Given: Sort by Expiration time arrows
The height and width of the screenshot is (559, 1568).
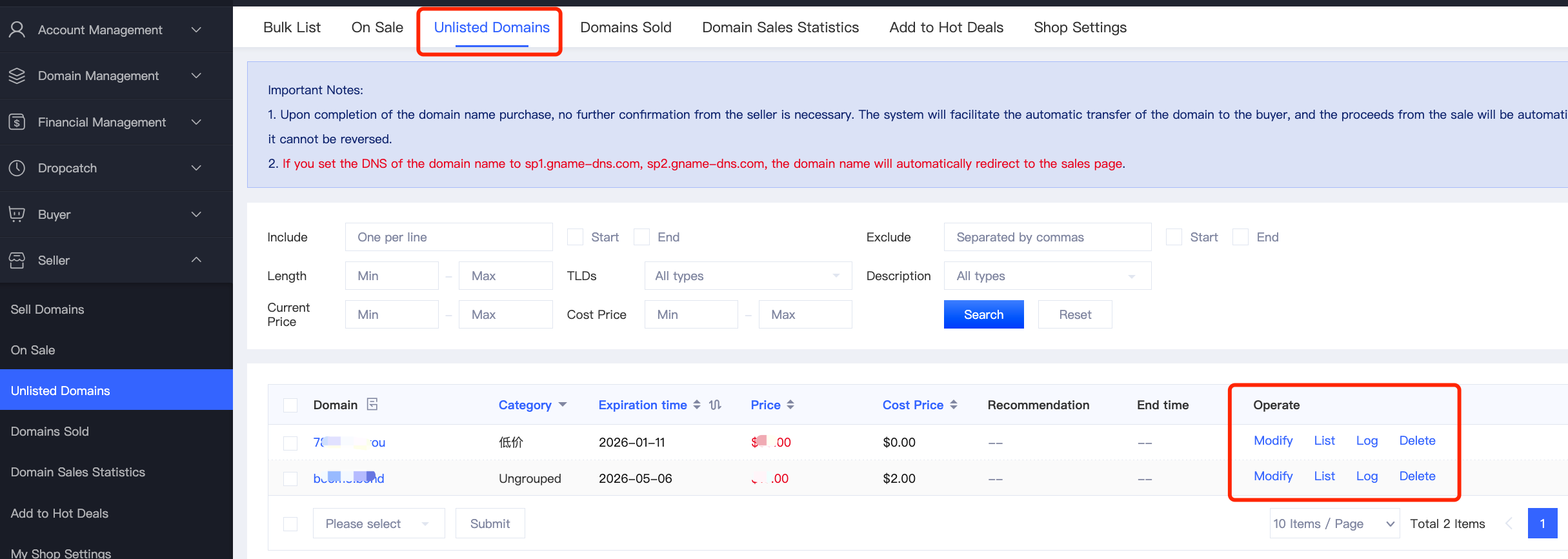Looking at the screenshot, I should 697,405.
